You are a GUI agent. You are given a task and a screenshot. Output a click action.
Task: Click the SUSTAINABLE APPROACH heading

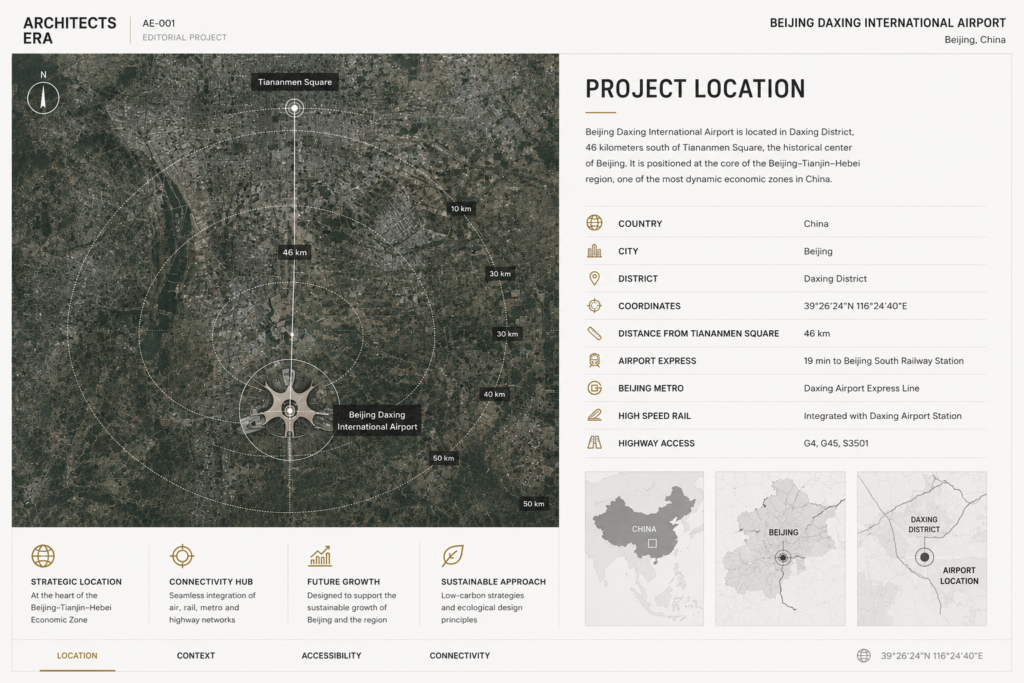click(493, 582)
